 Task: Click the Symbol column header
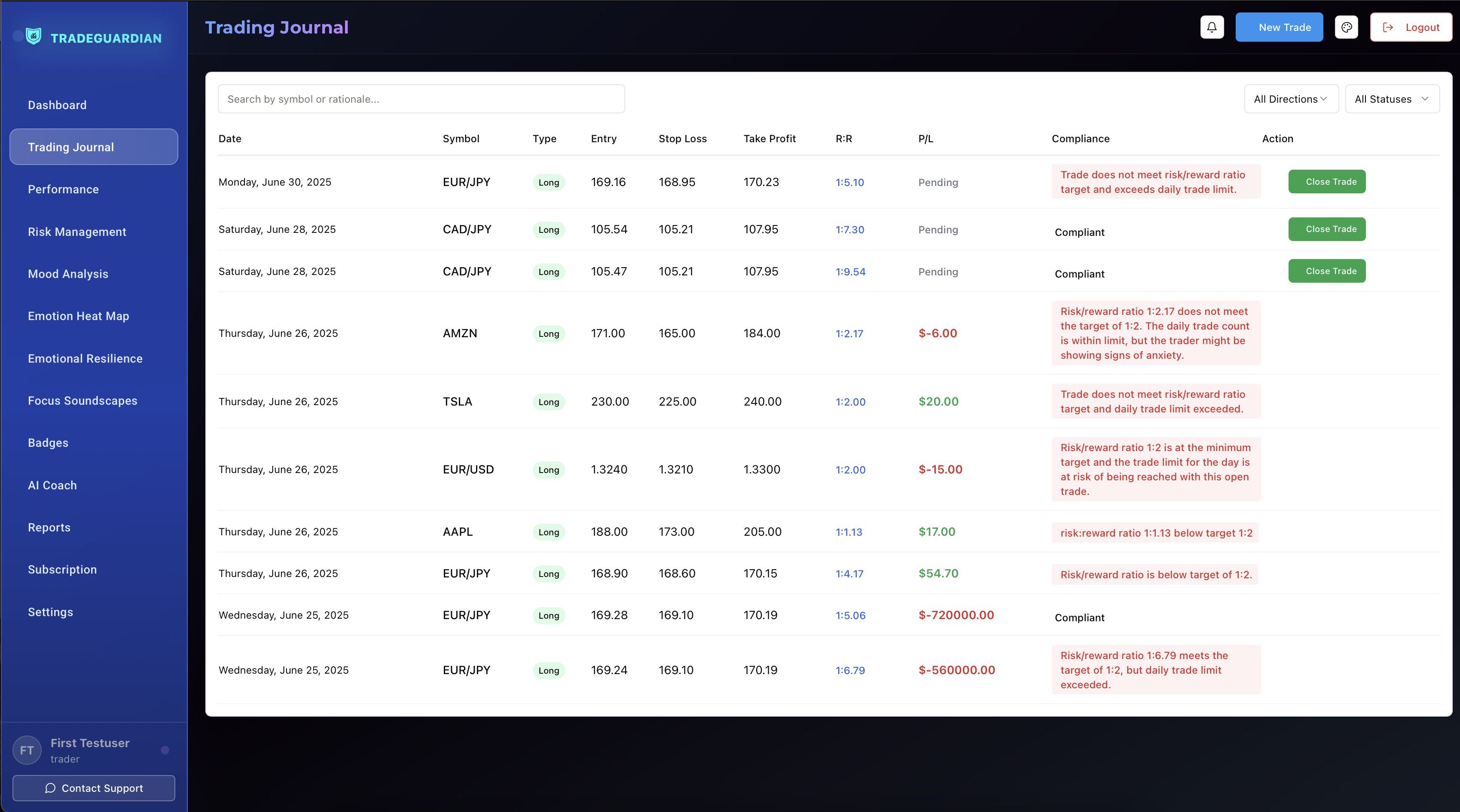point(461,139)
